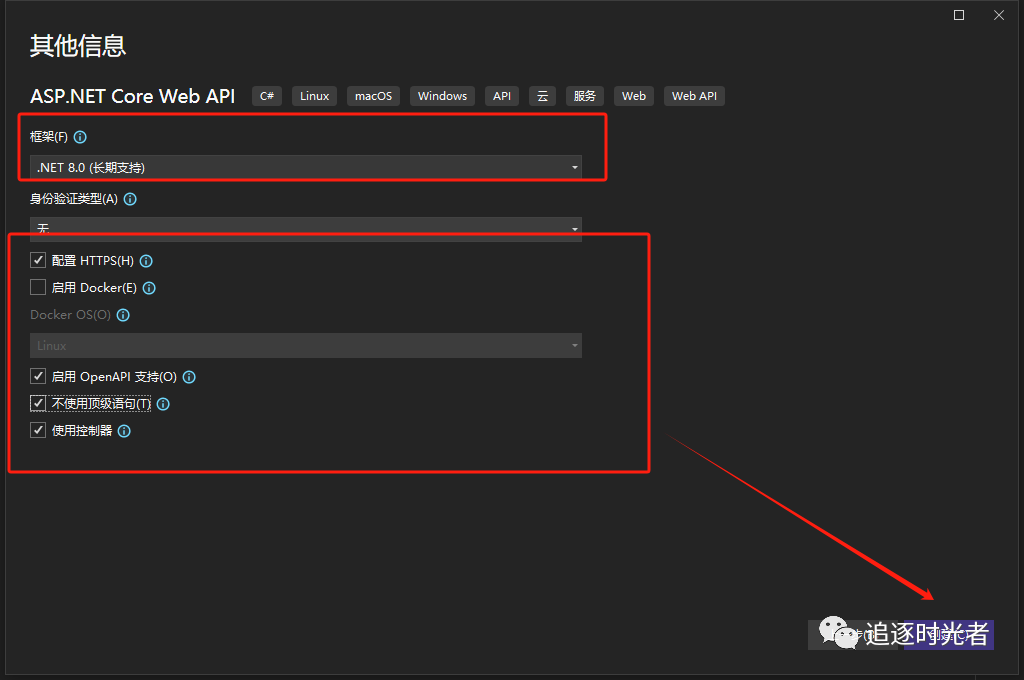Open the 框架 dropdown showing .NET 8.0
Image resolution: width=1024 pixels, height=680 pixels.
pos(306,167)
